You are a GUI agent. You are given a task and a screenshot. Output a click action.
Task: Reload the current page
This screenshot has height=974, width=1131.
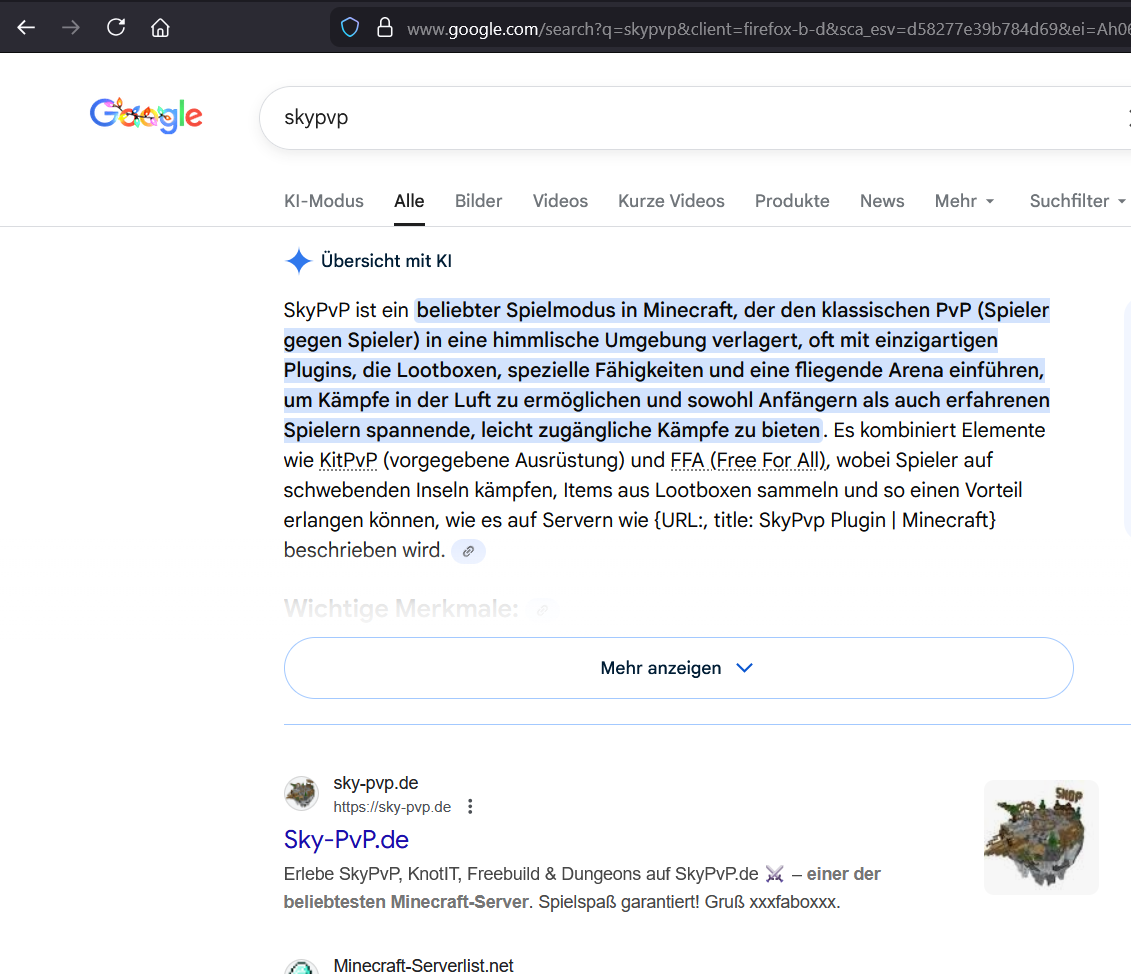tap(115, 28)
